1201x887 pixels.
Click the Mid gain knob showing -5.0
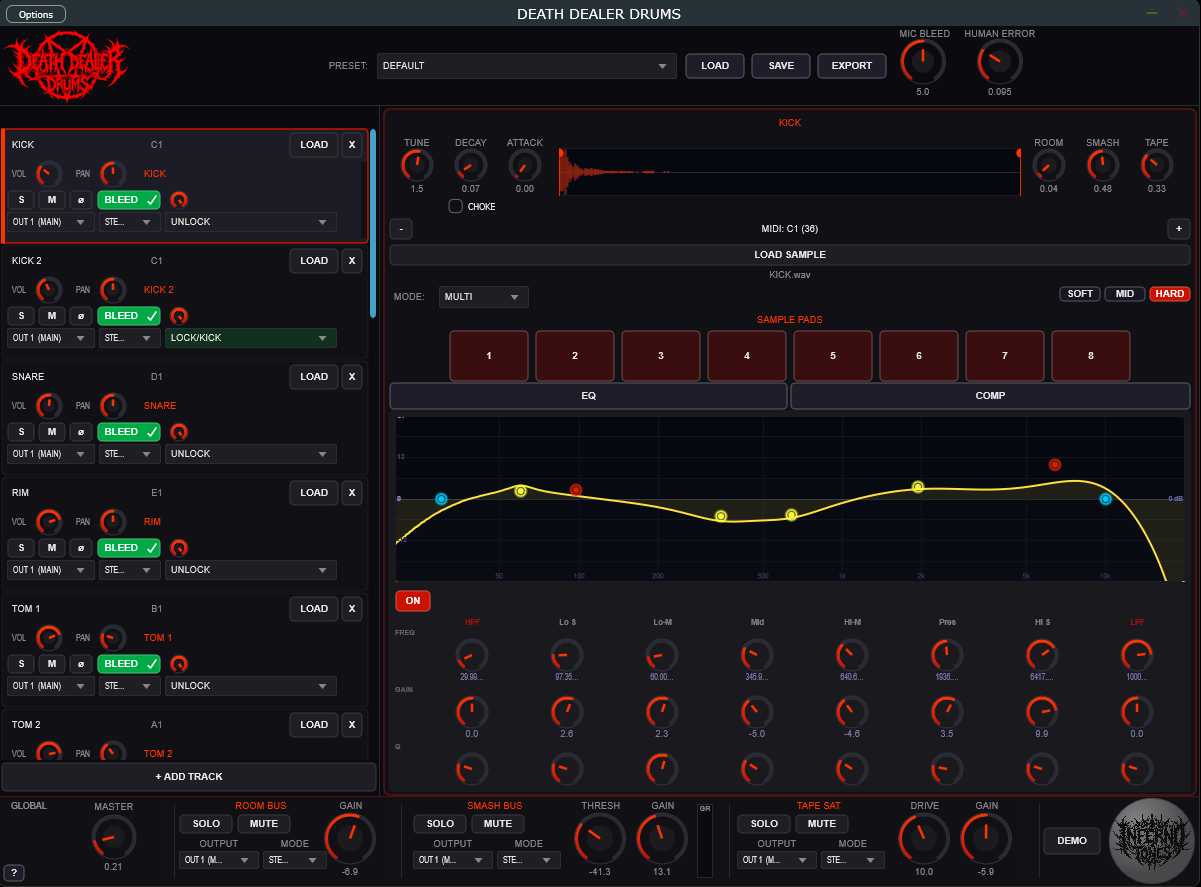pos(757,713)
